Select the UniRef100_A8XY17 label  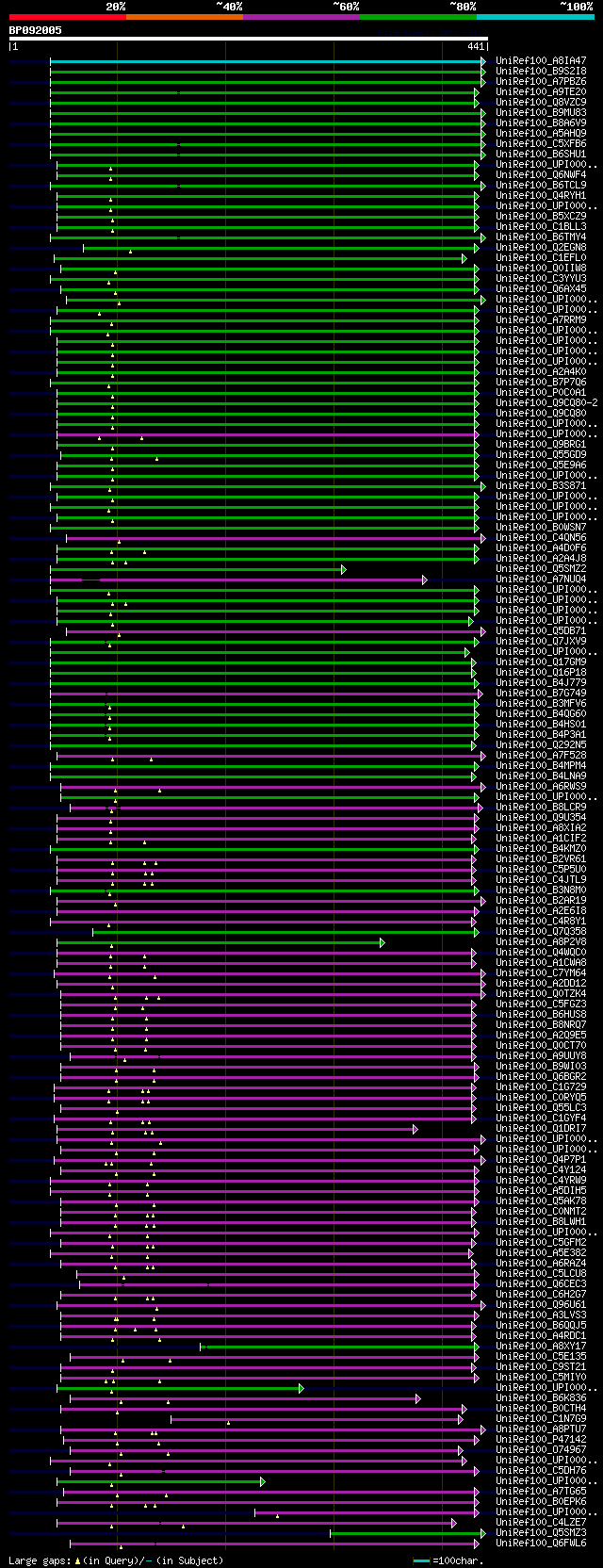[x=541, y=1347]
